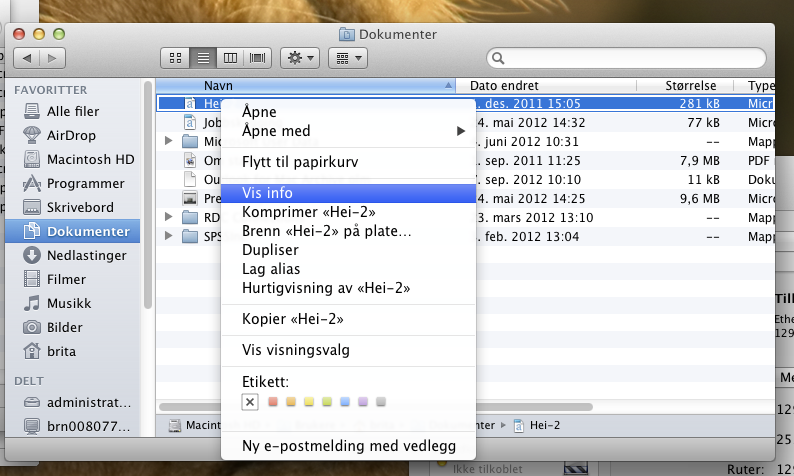Open Nedlastinger folder in sidebar
The image size is (794, 476).
tap(88, 255)
